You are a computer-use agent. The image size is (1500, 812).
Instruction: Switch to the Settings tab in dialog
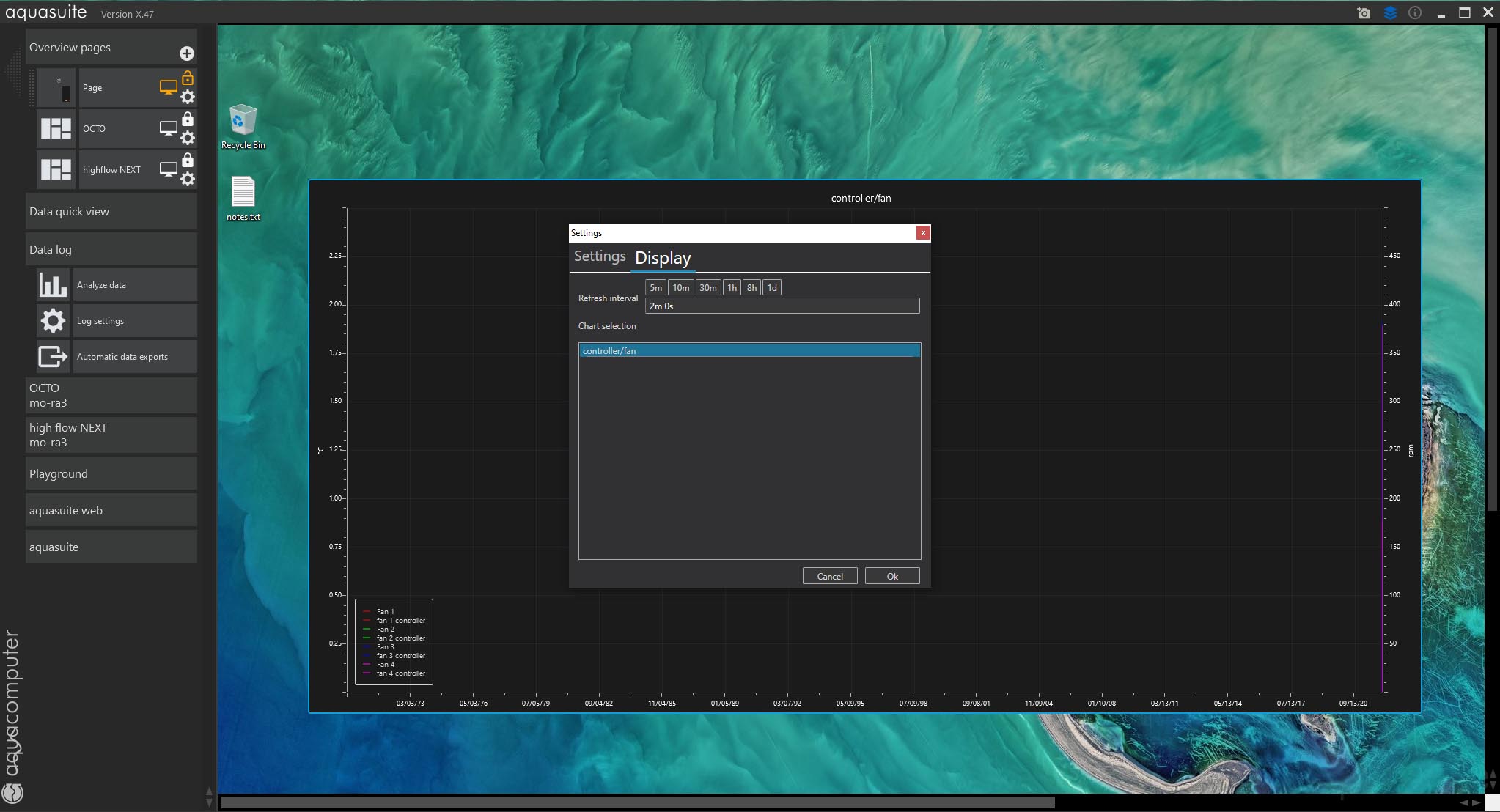[599, 256]
